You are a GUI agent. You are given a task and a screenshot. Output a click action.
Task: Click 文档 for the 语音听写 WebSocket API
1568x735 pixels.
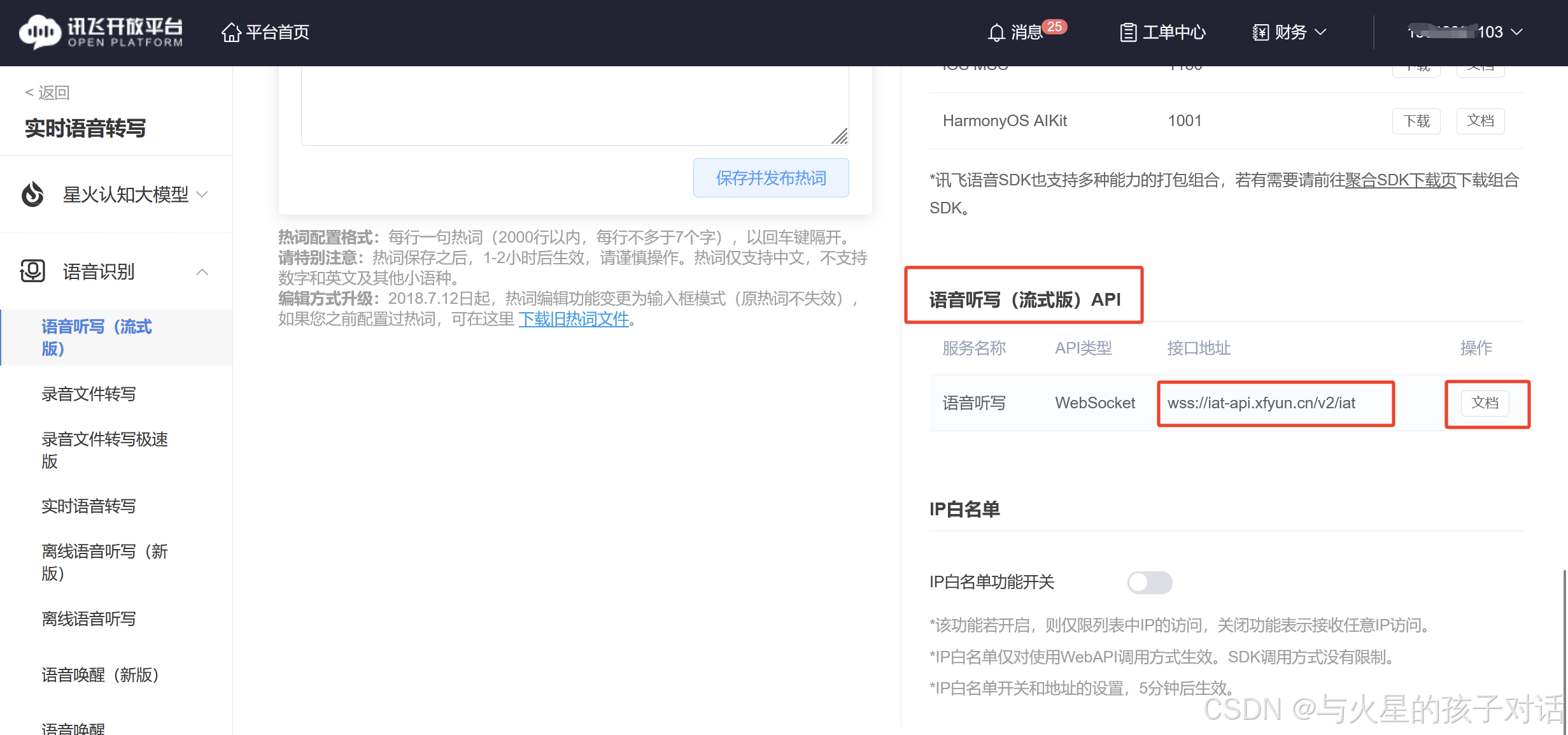click(1485, 403)
